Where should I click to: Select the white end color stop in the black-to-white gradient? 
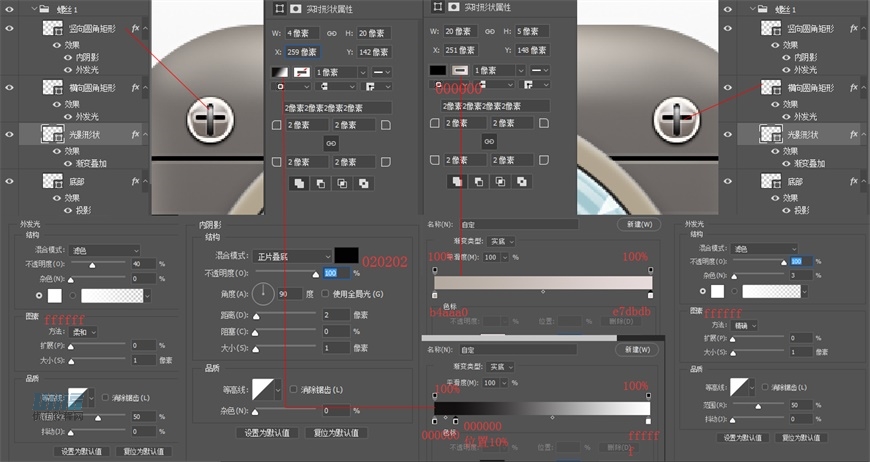tap(649, 421)
